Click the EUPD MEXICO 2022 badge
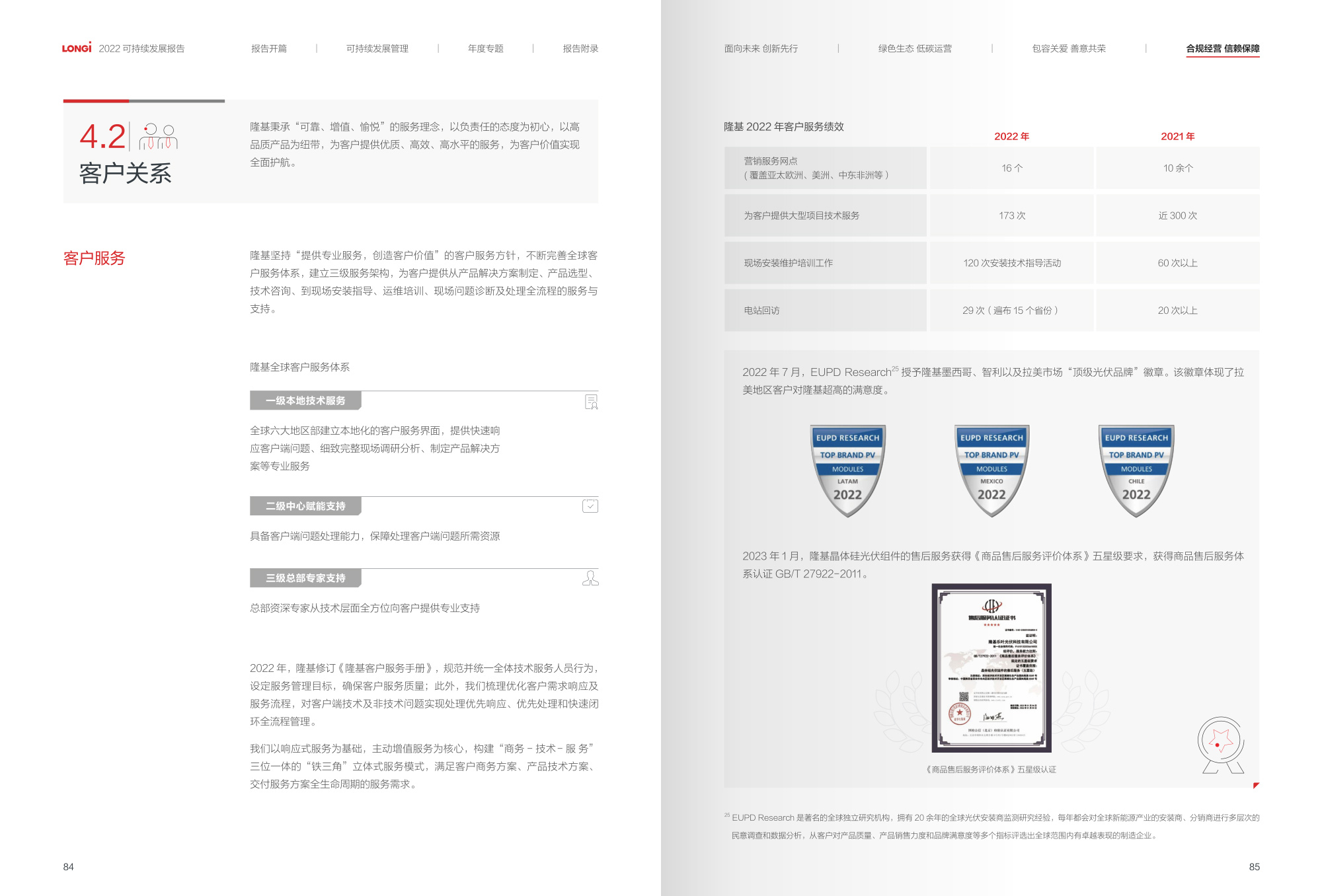The width and height of the screenshot is (1322, 896). [x=991, y=470]
